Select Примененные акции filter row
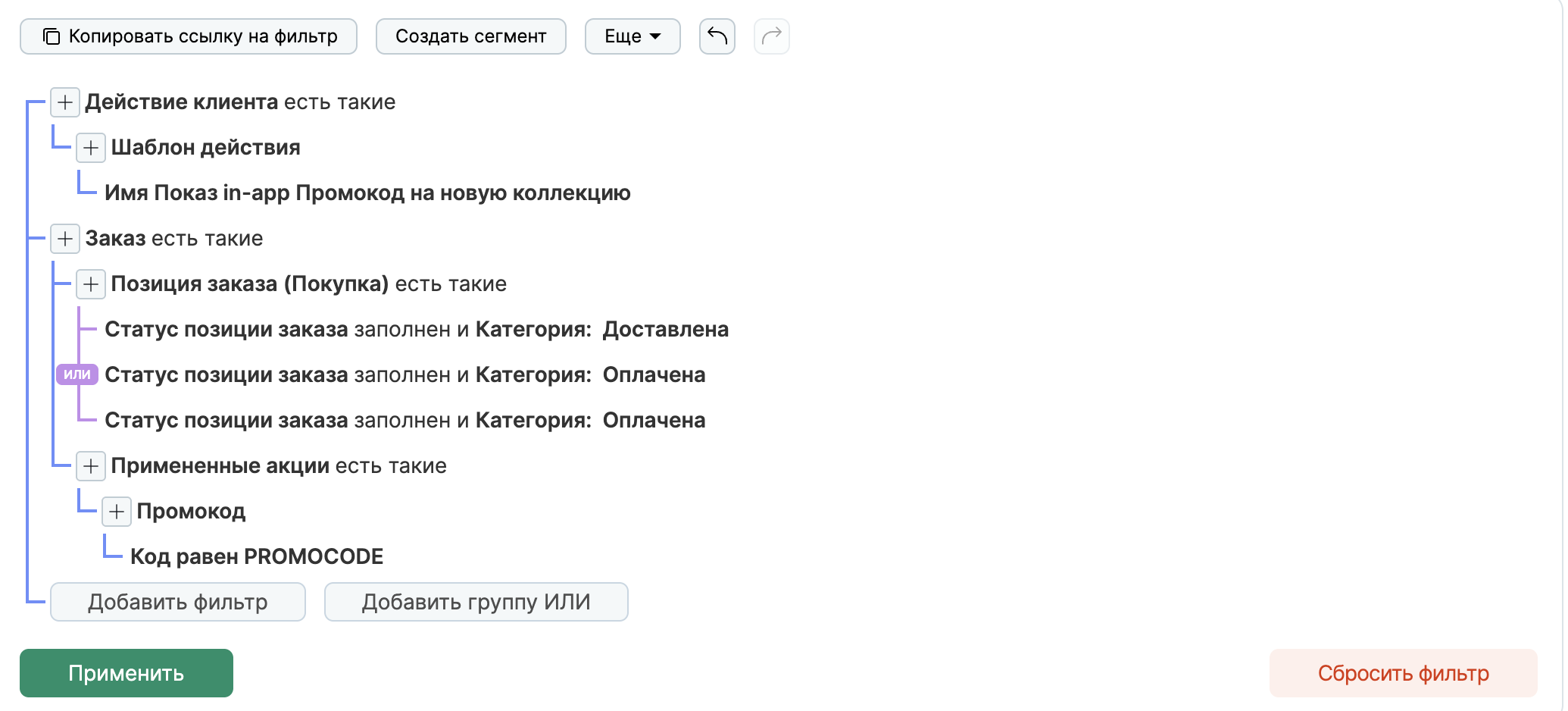This screenshot has height=711, width=1568. [x=279, y=466]
